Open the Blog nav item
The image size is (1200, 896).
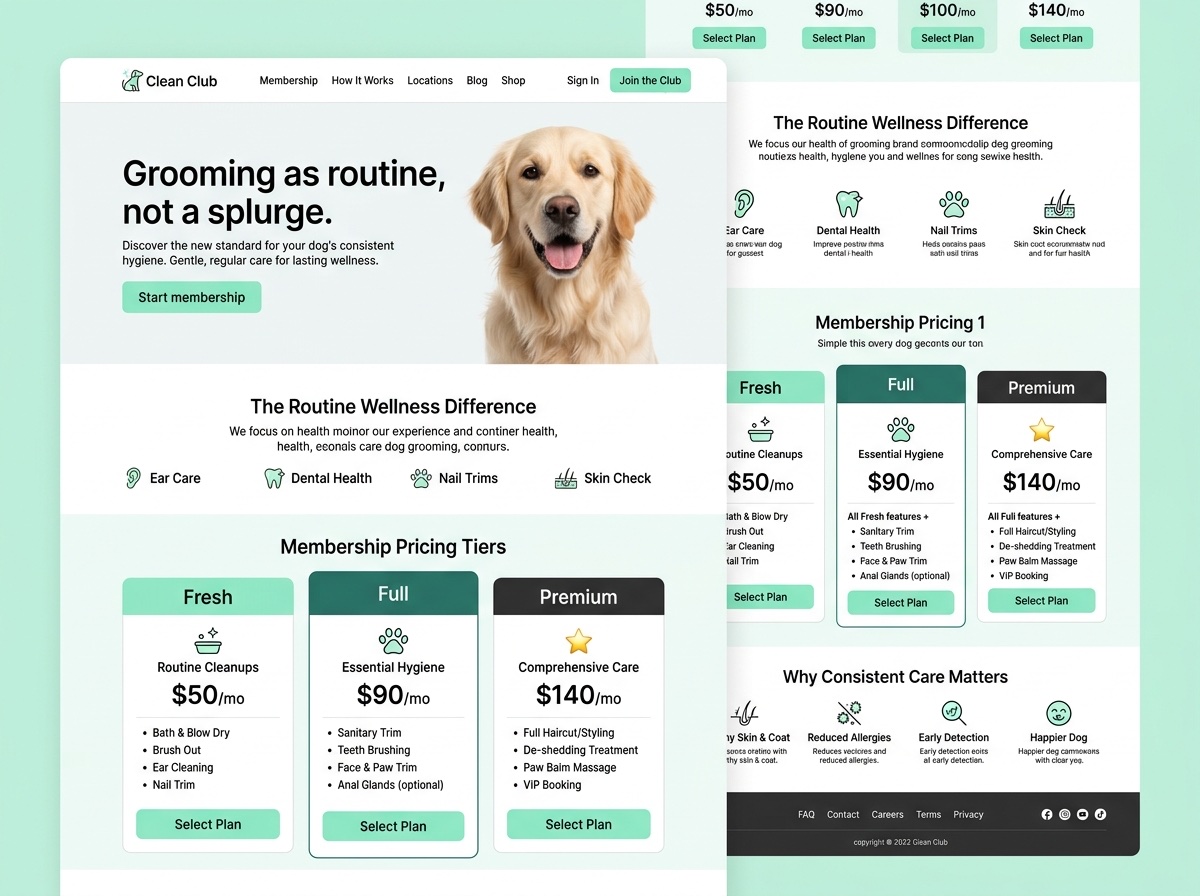pos(477,81)
